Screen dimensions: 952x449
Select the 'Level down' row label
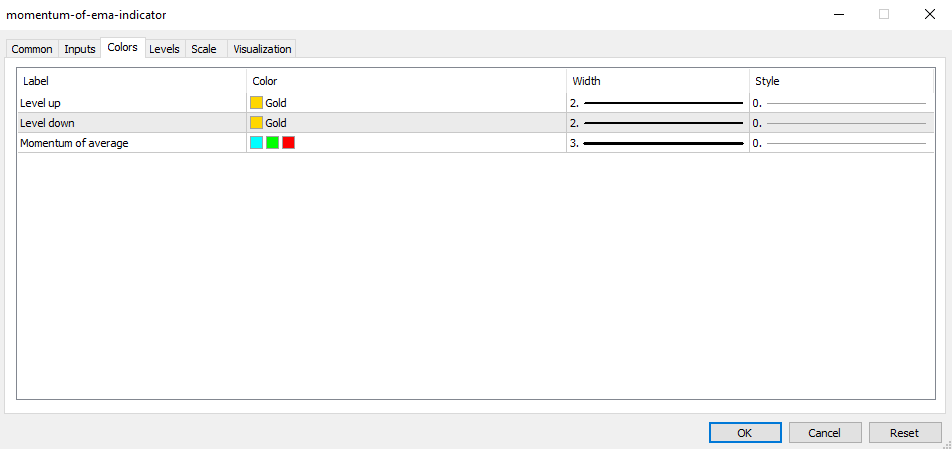tap(47, 123)
